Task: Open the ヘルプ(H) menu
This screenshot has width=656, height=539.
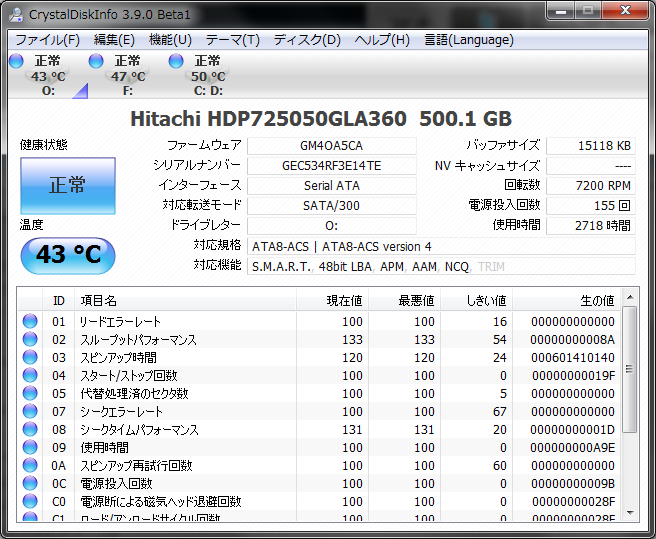Action: 382,40
